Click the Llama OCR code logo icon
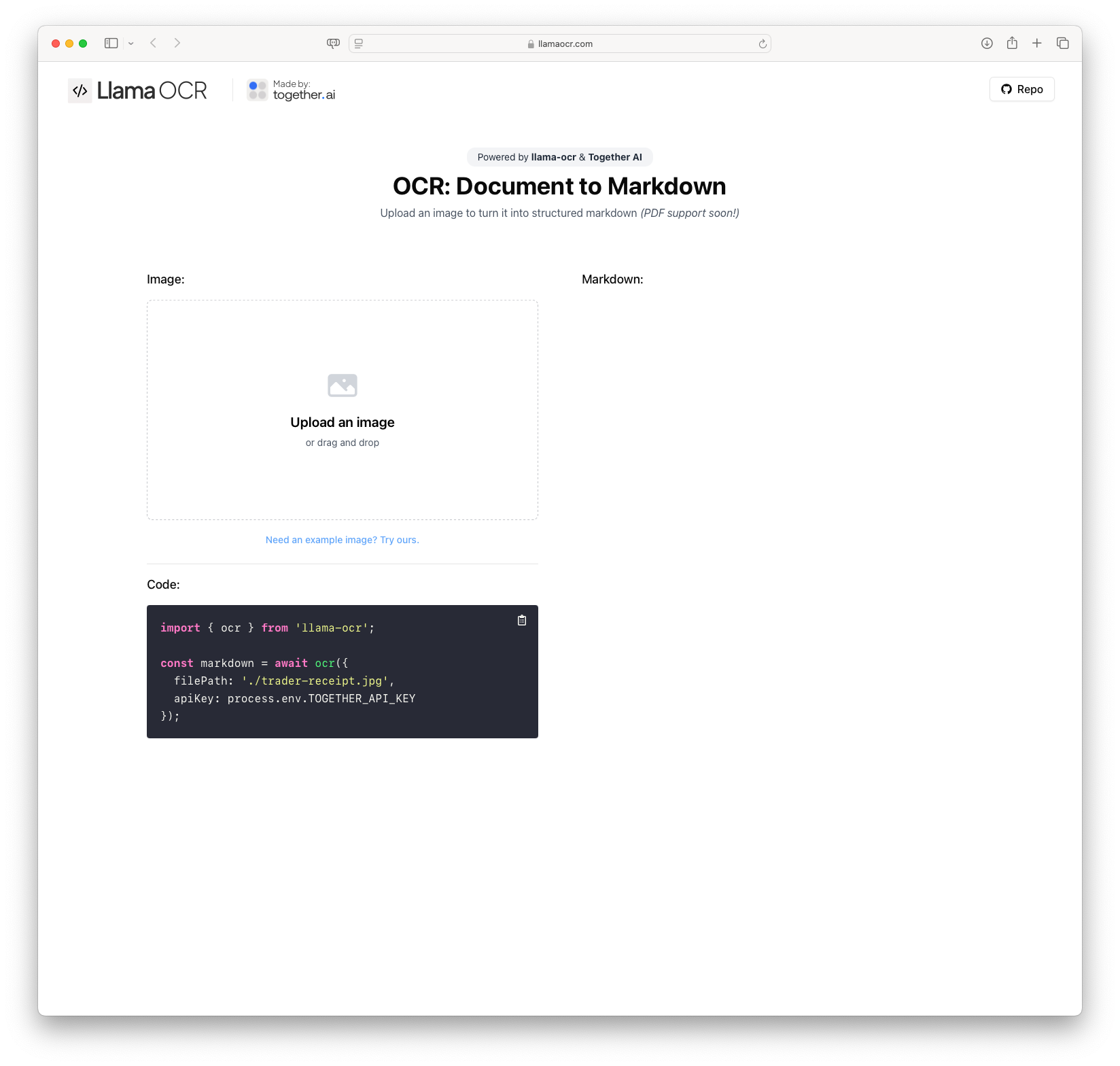 [x=80, y=90]
